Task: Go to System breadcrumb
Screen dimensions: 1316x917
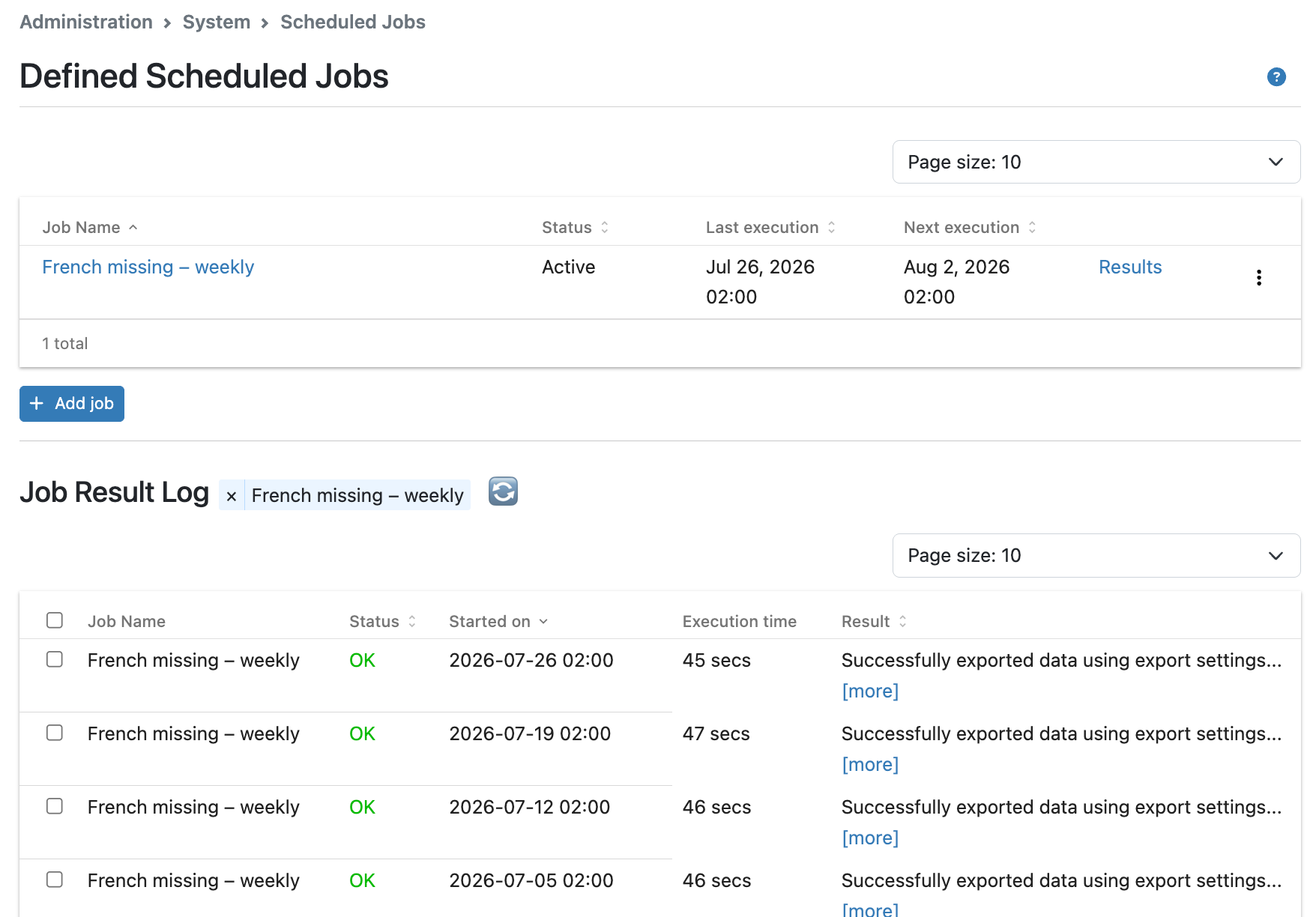Action: [x=217, y=22]
